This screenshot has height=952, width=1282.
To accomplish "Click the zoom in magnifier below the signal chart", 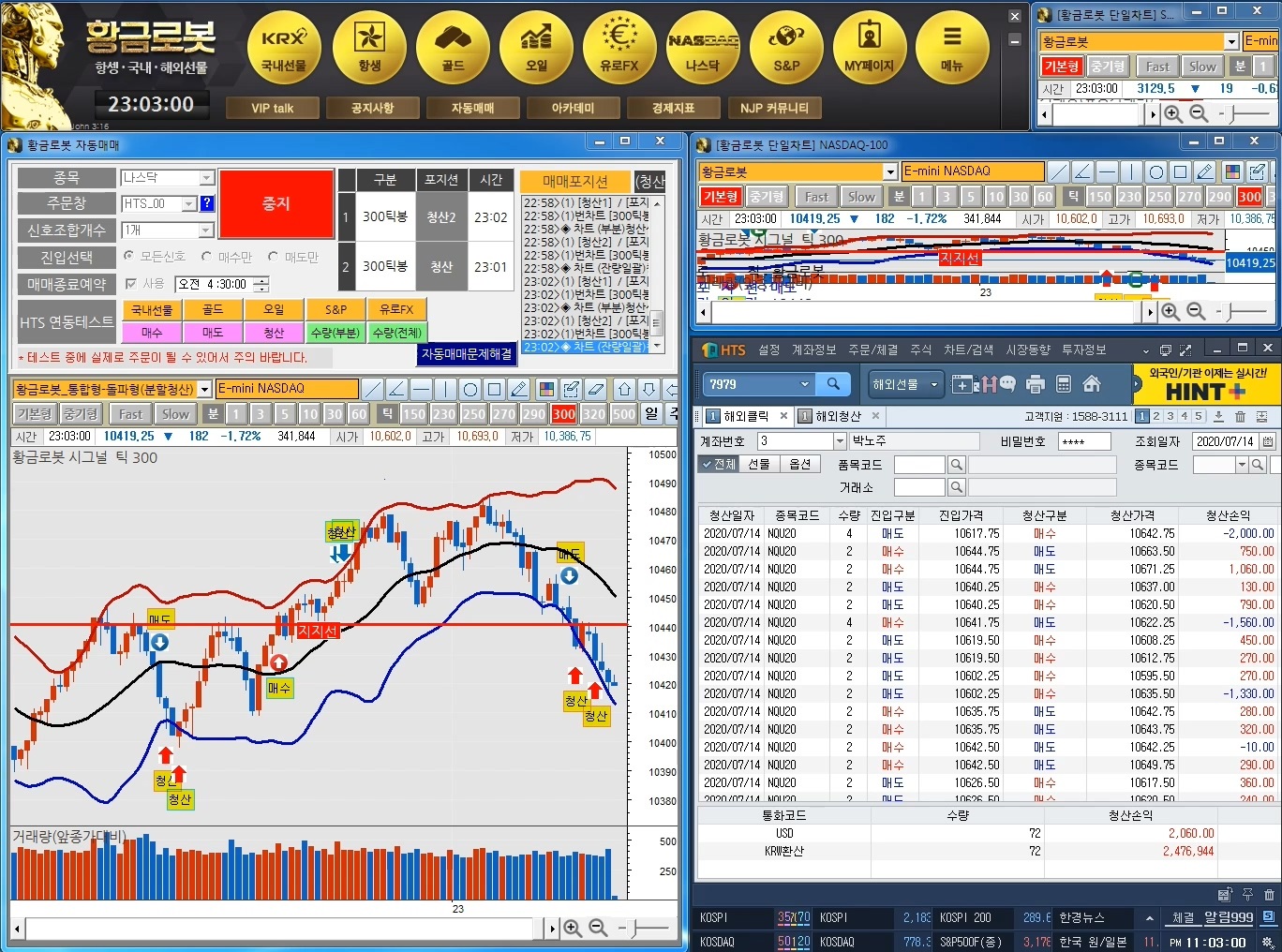I will [x=573, y=928].
